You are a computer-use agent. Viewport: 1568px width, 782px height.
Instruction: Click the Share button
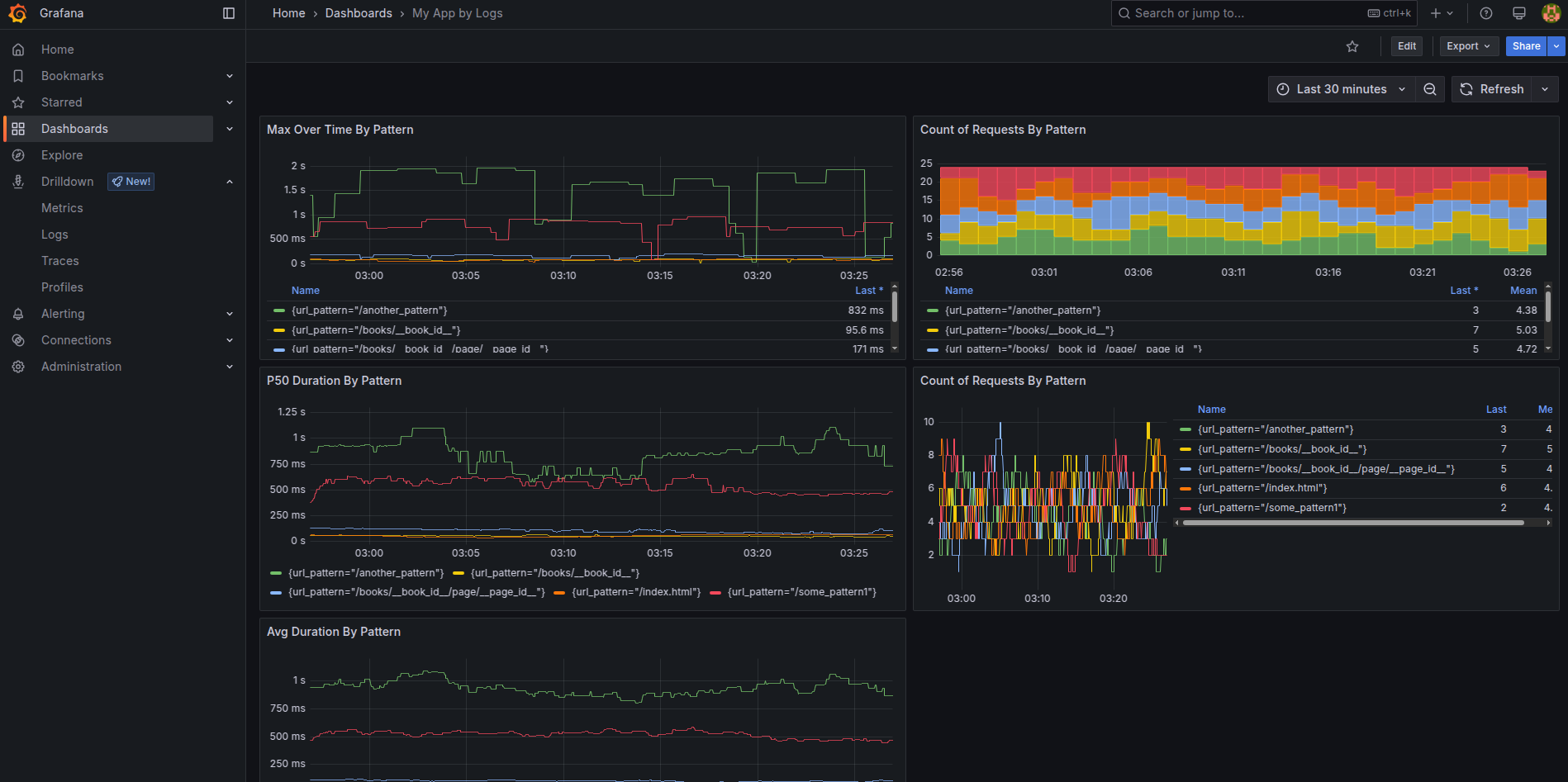pyautogui.click(x=1526, y=46)
